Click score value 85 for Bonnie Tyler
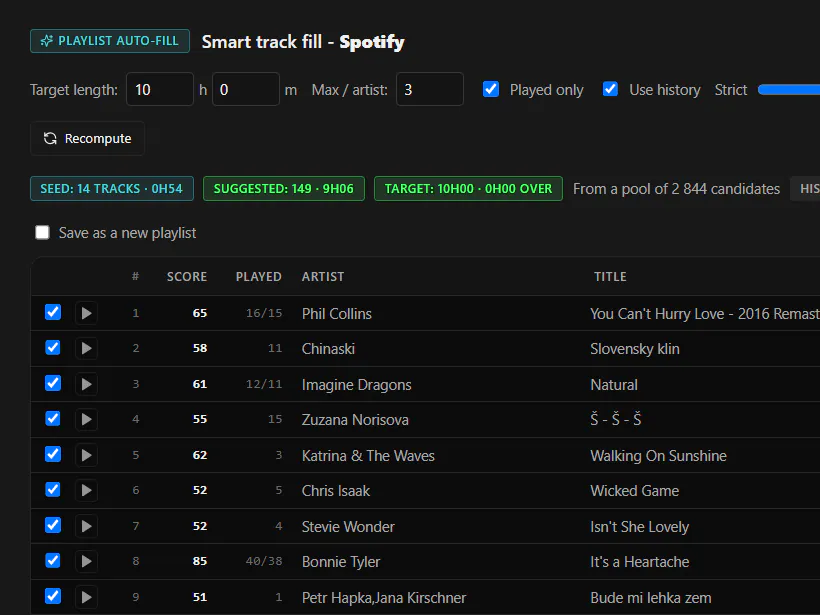 click(x=200, y=561)
